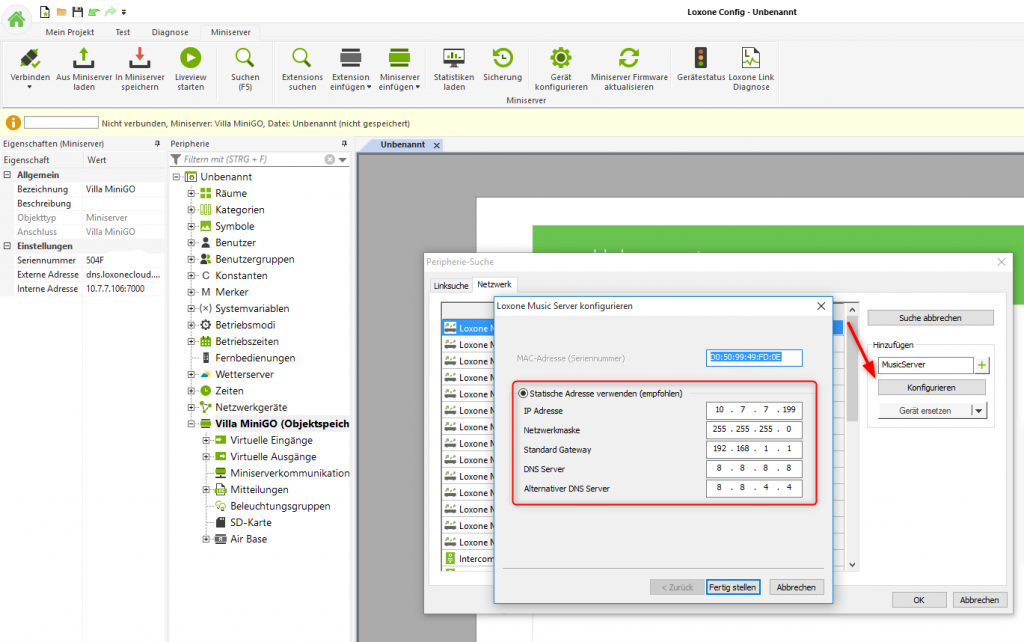Update Miniserver Firmware via ribbon icon
The width and height of the screenshot is (1024, 642).
pos(628,59)
